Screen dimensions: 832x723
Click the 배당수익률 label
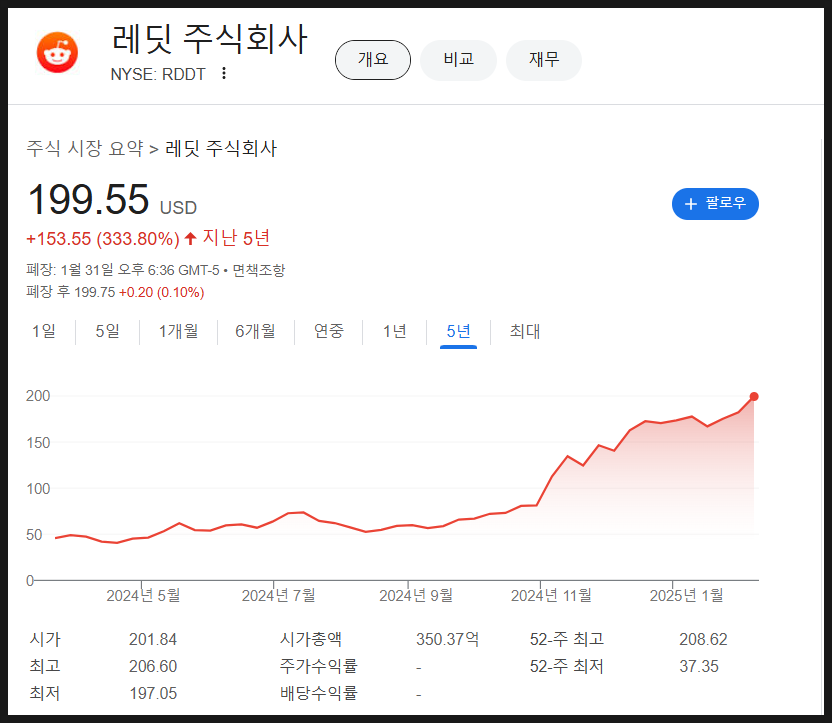tap(319, 693)
